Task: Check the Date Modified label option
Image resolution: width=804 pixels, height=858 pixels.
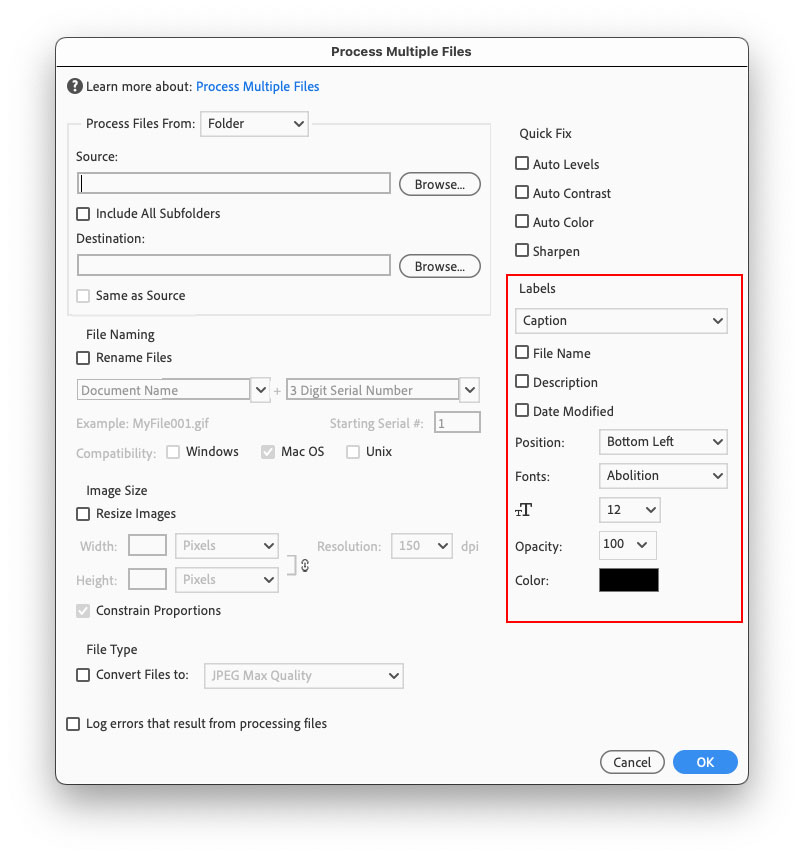Action: point(521,410)
